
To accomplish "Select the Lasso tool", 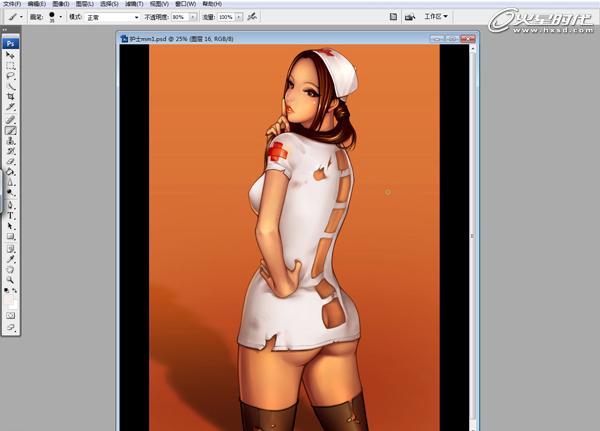I will [x=10, y=76].
